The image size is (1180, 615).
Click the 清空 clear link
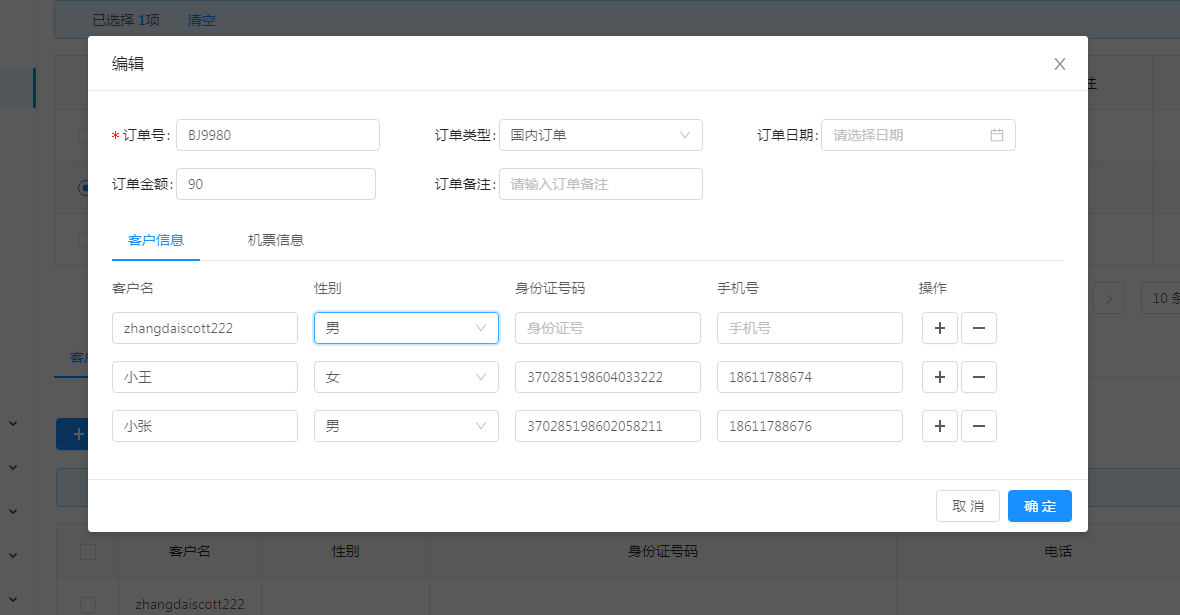pos(201,19)
